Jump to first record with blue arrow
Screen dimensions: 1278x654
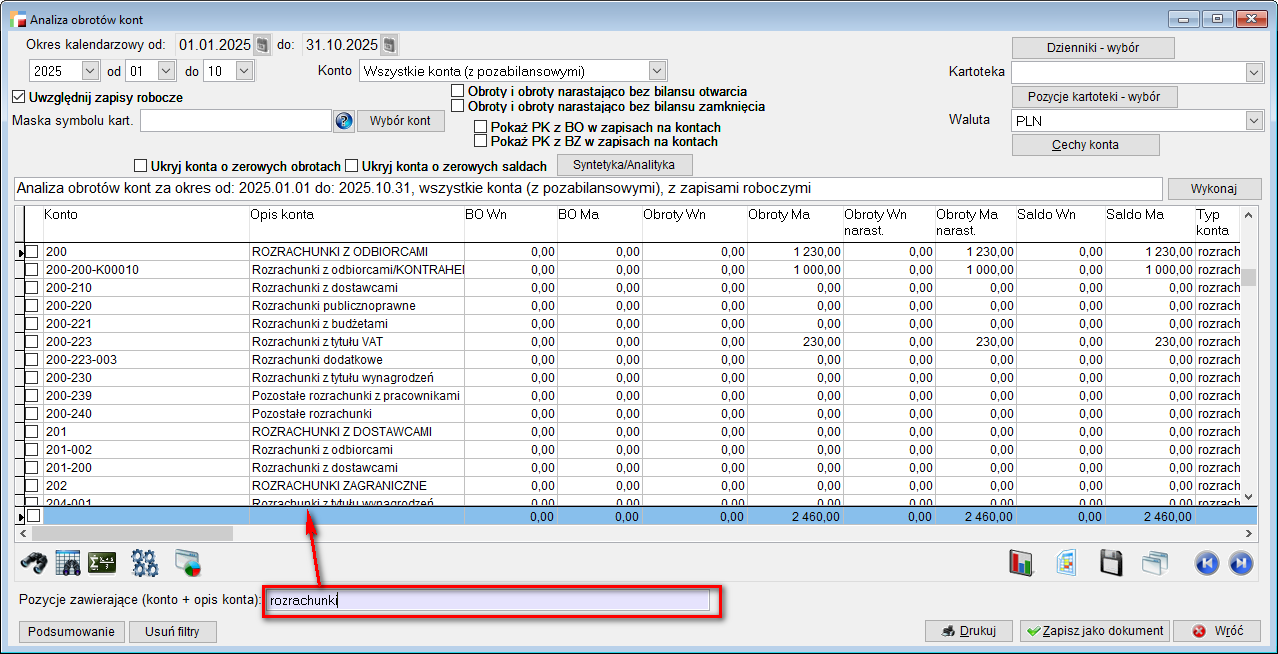coord(1207,563)
